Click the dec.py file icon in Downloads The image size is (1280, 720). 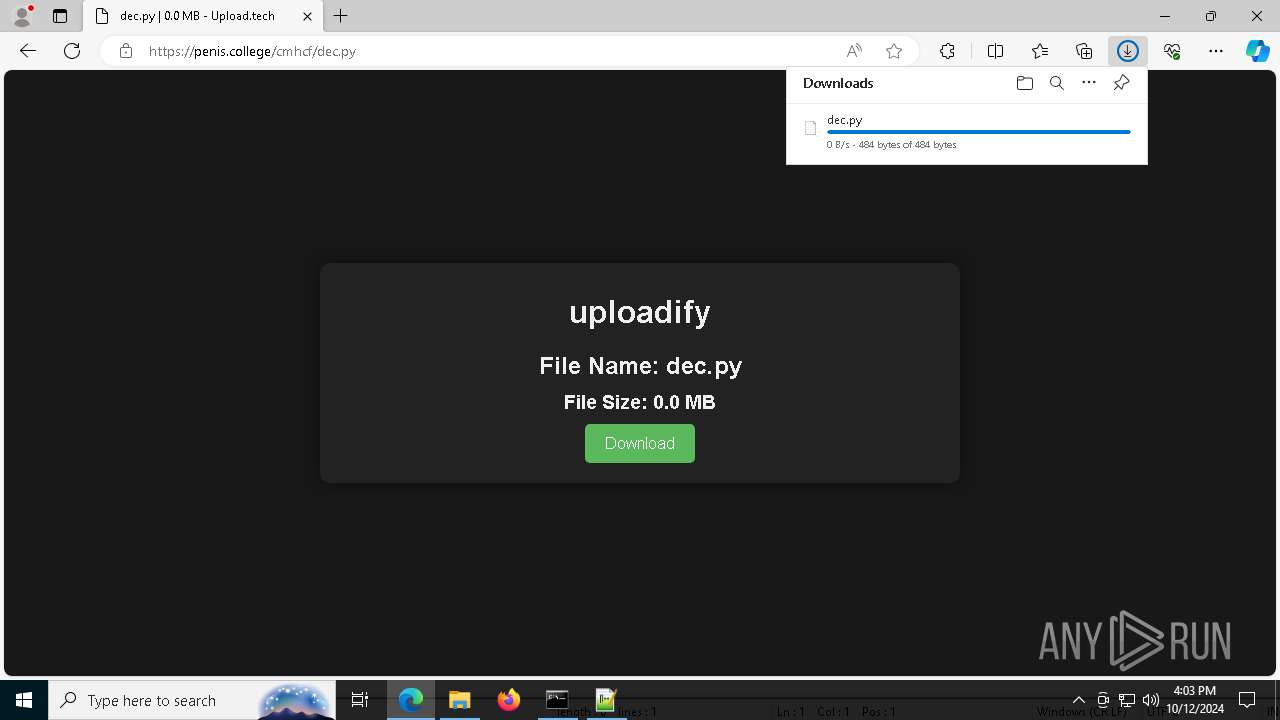pos(811,128)
